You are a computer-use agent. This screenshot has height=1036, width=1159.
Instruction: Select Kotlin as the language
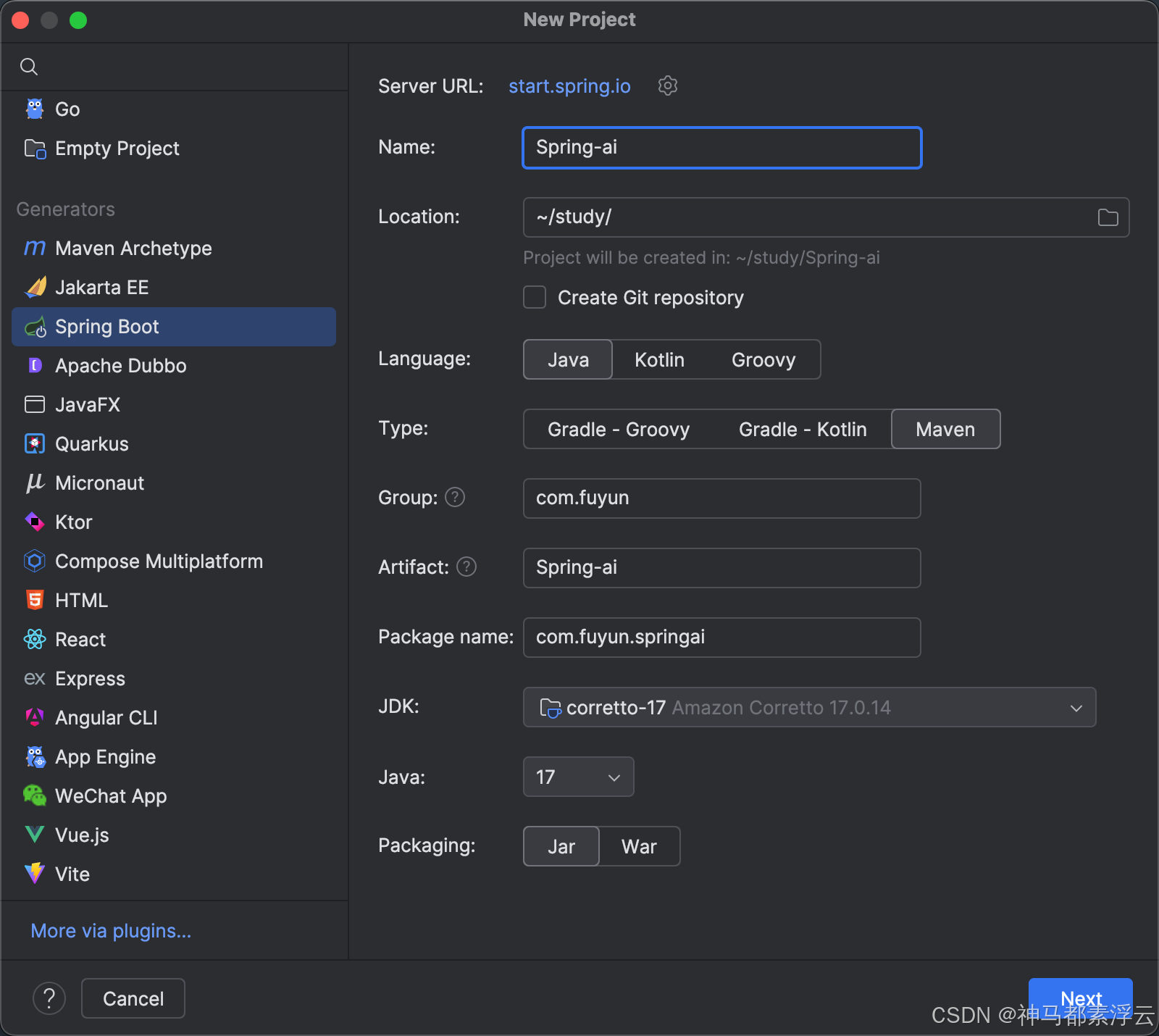pyautogui.click(x=659, y=359)
